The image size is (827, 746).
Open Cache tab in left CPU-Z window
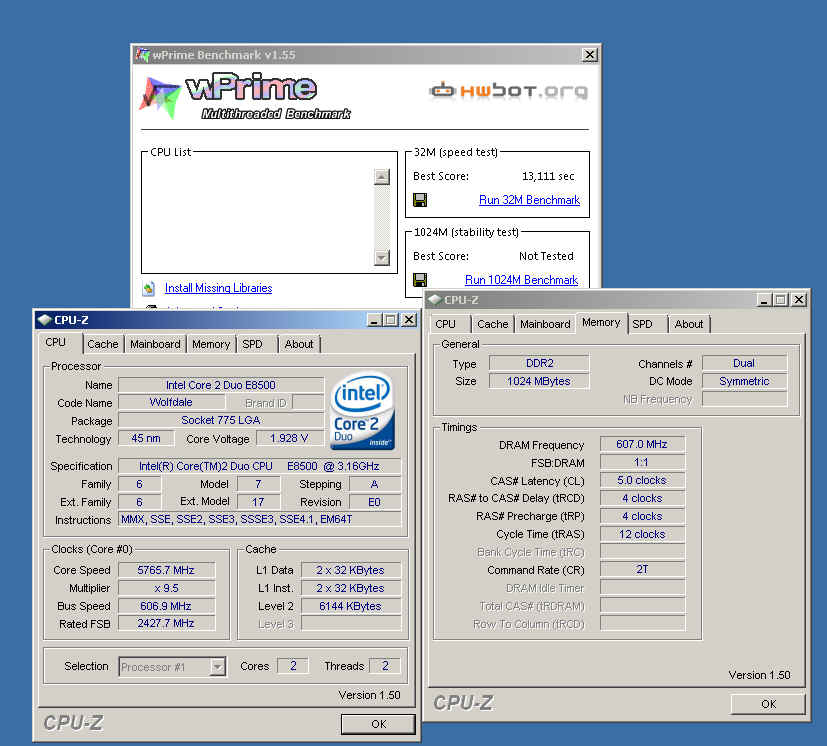[x=103, y=345]
